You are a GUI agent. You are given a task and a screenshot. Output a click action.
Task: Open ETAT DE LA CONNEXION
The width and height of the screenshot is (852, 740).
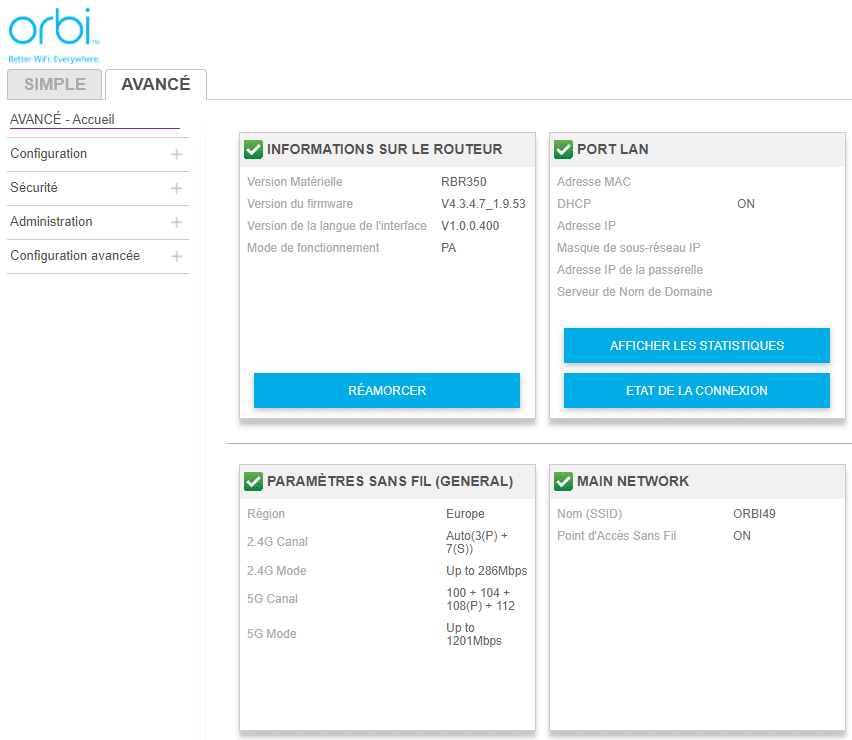click(697, 391)
